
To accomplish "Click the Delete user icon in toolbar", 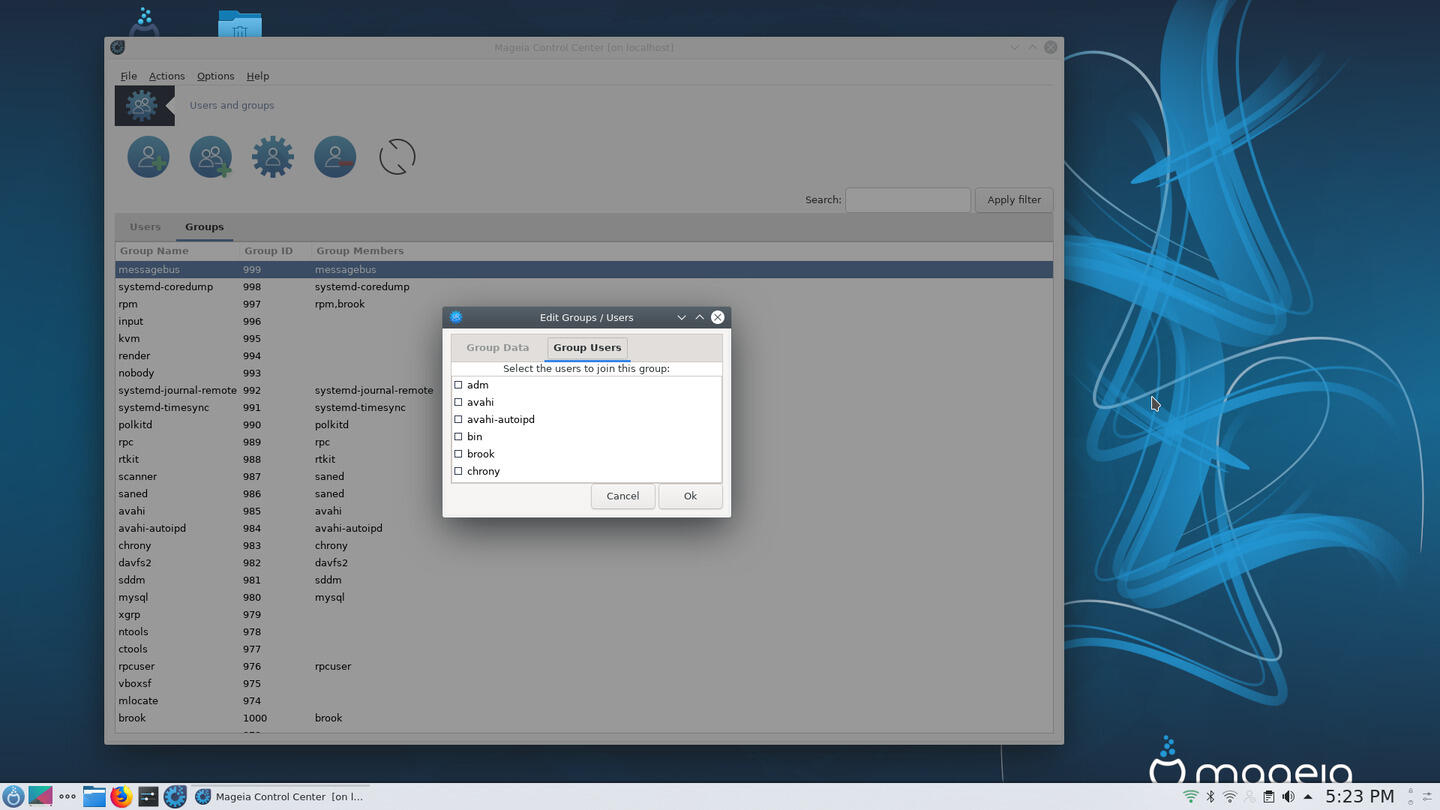I will point(335,157).
